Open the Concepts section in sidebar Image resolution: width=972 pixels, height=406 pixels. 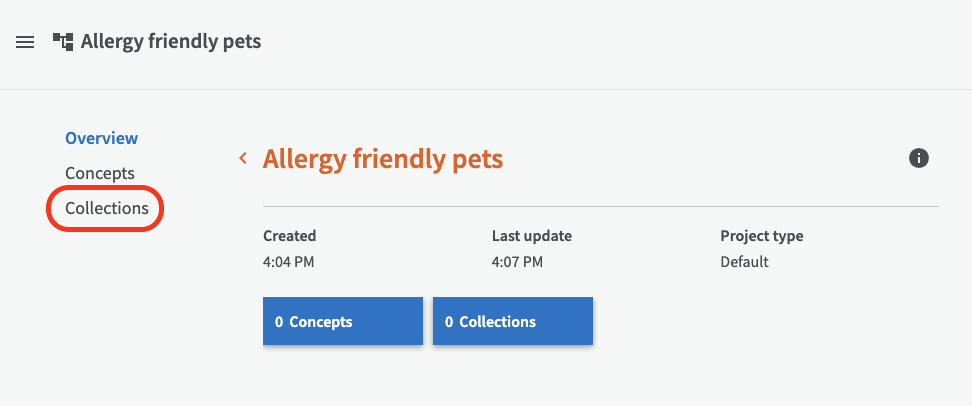100,173
